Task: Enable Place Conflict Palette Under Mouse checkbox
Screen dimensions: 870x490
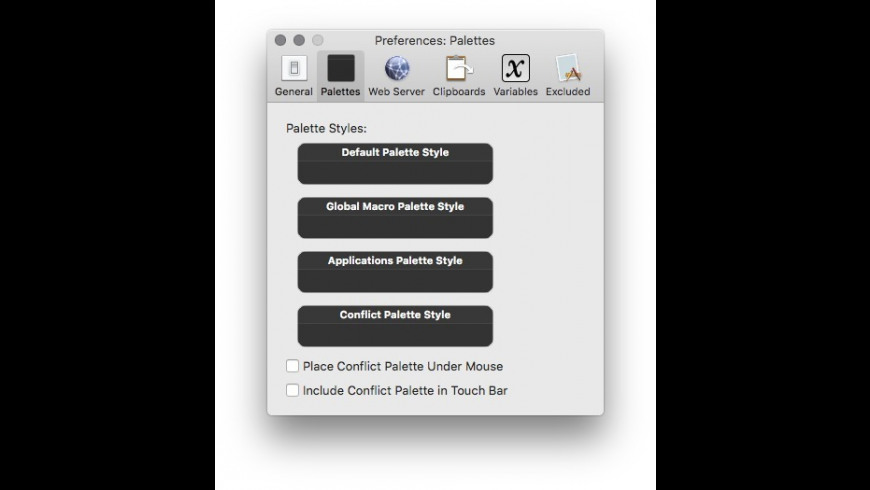Action: [x=292, y=366]
